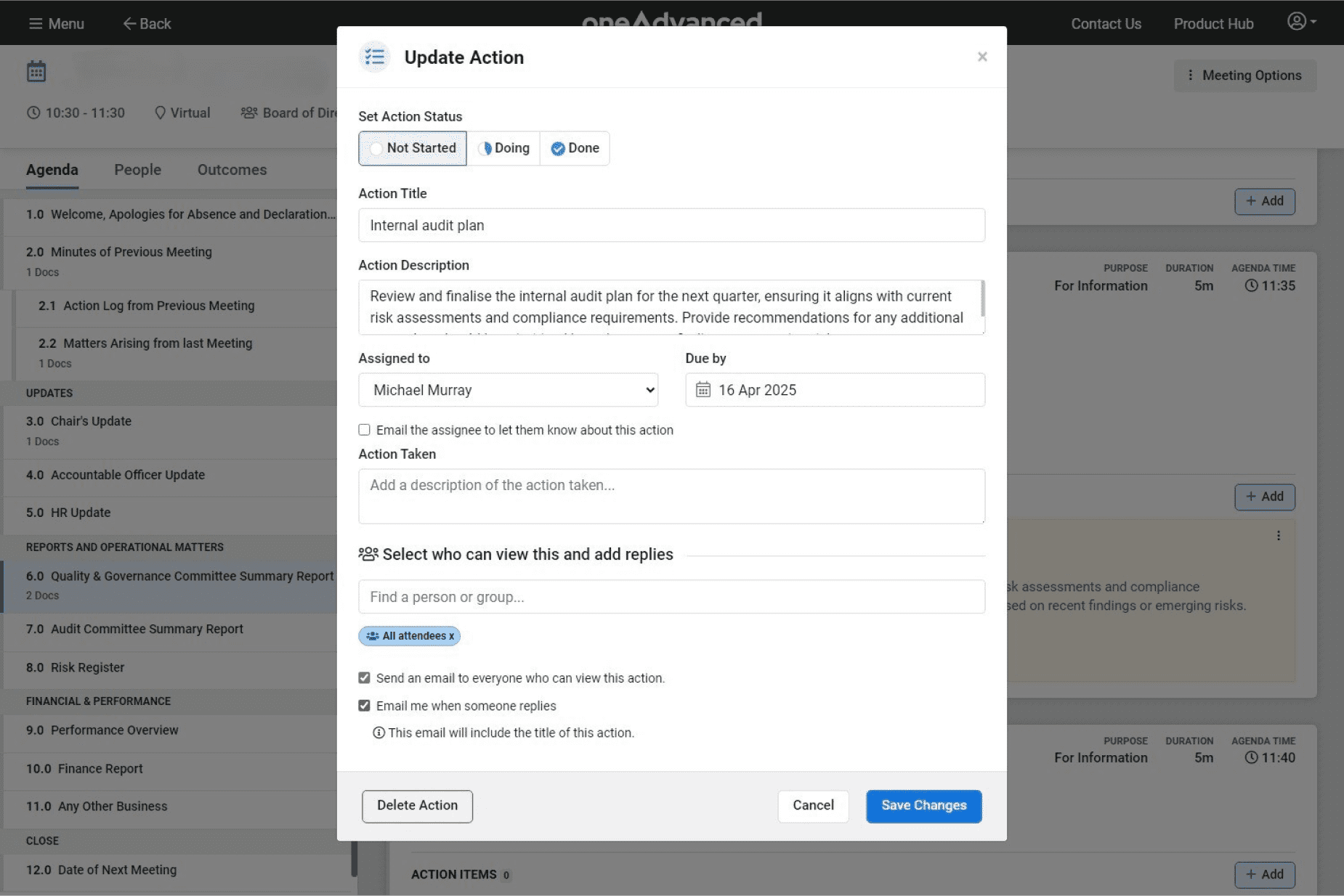Uncheck Send an email to everyone option
The image size is (1344, 896).
(x=364, y=677)
